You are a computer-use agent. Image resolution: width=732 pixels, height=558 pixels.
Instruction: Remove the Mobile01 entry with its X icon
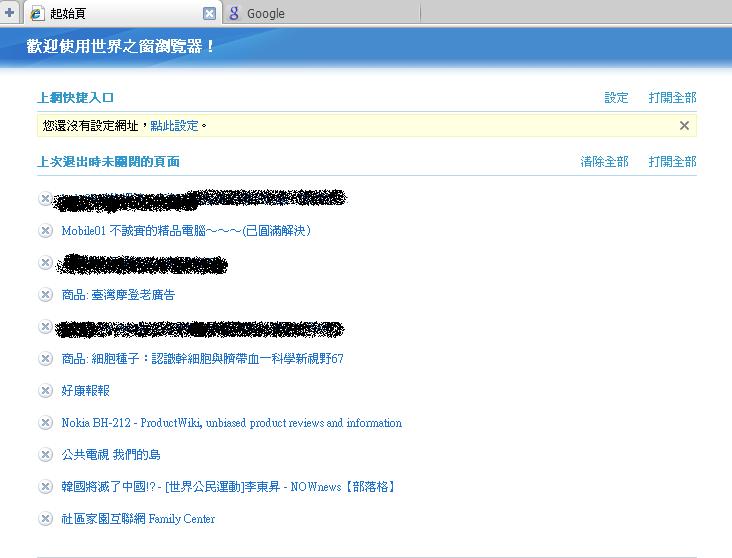pyautogui.click(x=45, y=231)
